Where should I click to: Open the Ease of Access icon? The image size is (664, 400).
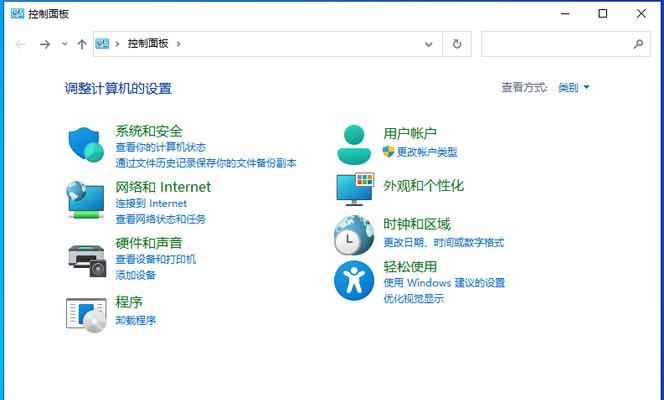(354, 280)
